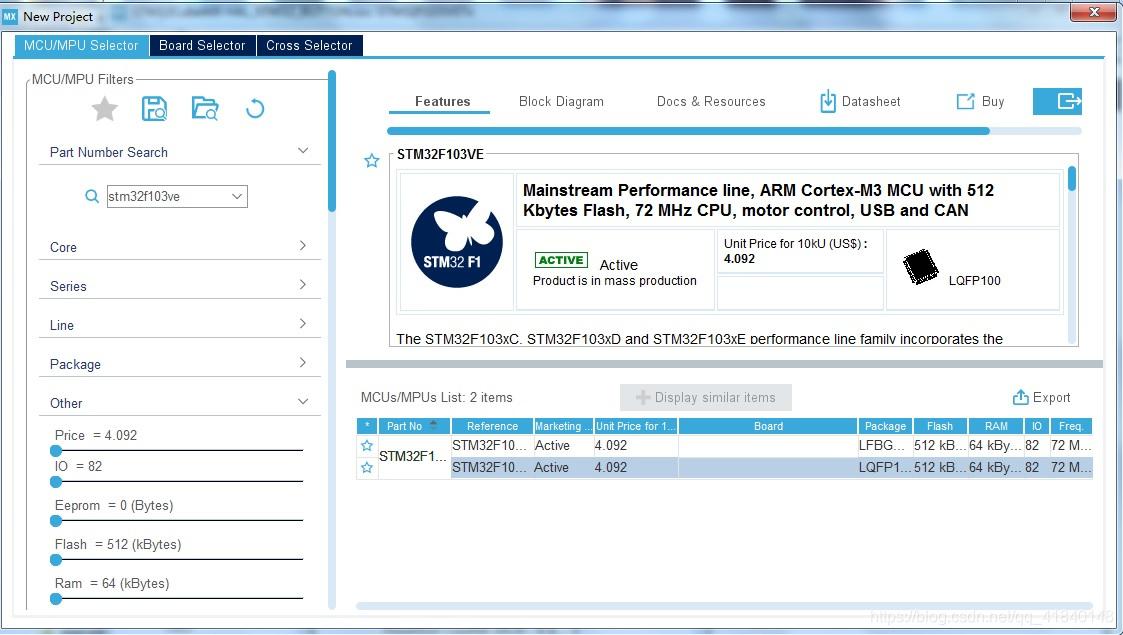The image size is (1123, 635).
Task: Sort by the Marketing column header
Action: [563, 426]
